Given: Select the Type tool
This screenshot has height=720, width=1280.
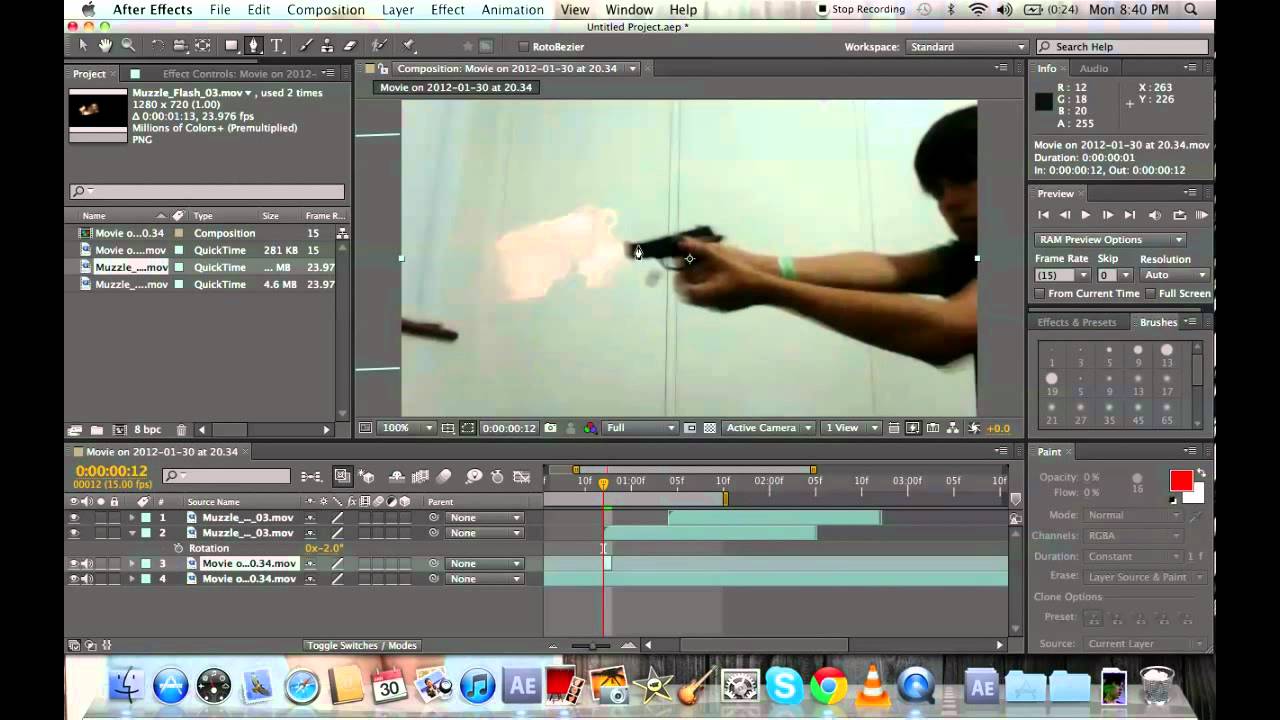Looking at the screenshot, I should point(277,46).
